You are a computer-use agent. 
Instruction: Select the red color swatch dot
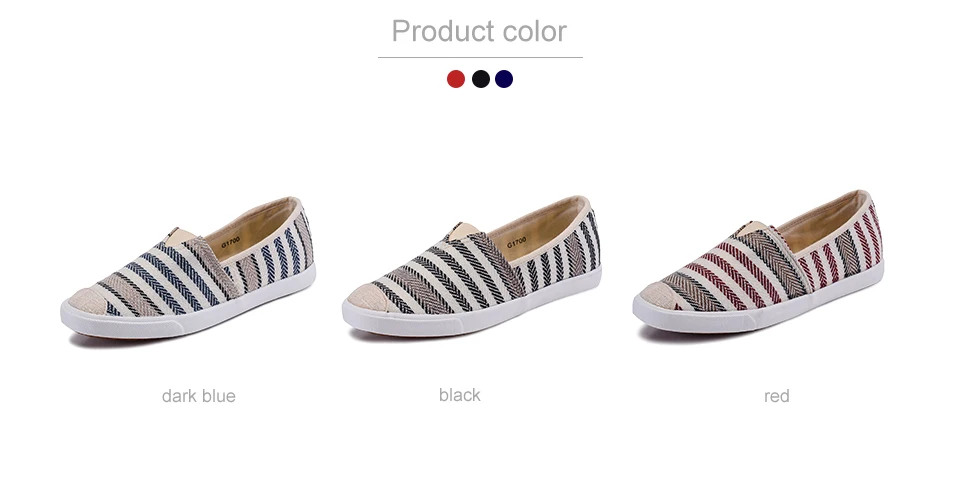tap(456, 79)
